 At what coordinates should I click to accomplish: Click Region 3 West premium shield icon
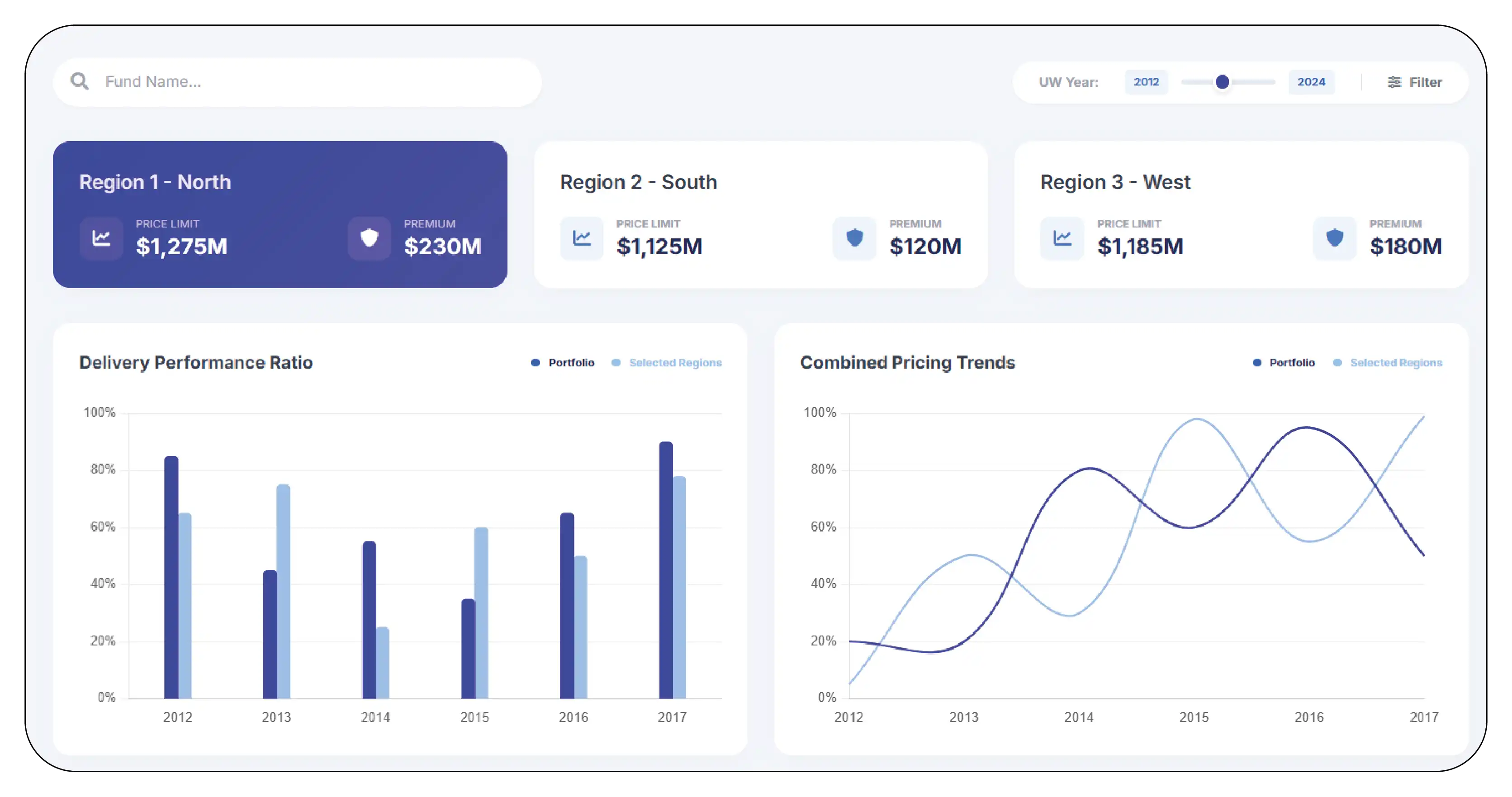coord(1335,238)
